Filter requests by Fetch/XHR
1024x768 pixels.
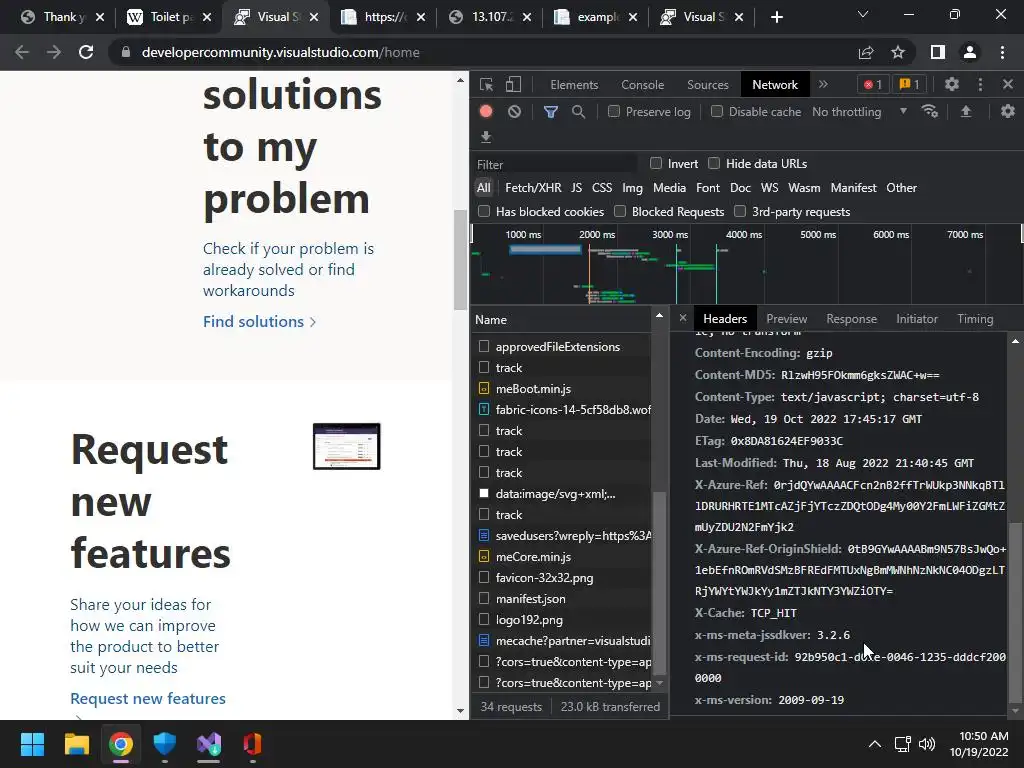pos(533,187)
